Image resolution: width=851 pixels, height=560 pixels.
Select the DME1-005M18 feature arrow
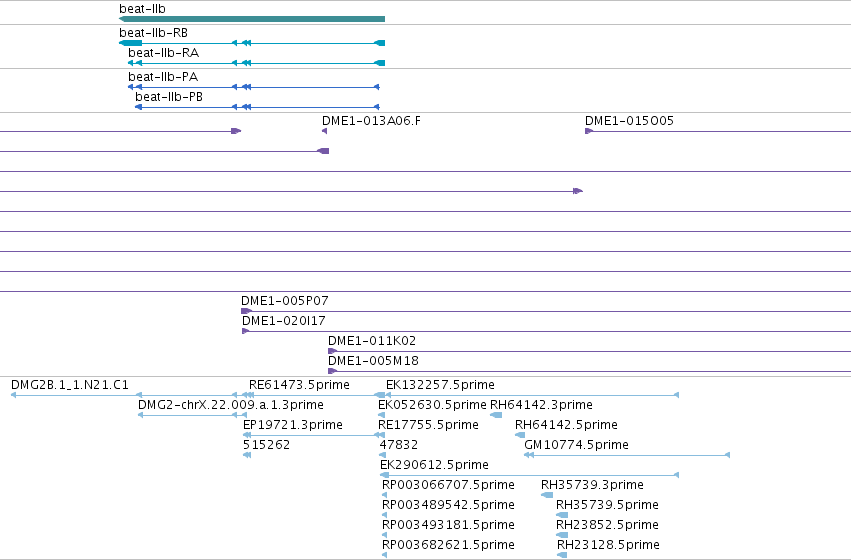[x=332, y=371]
